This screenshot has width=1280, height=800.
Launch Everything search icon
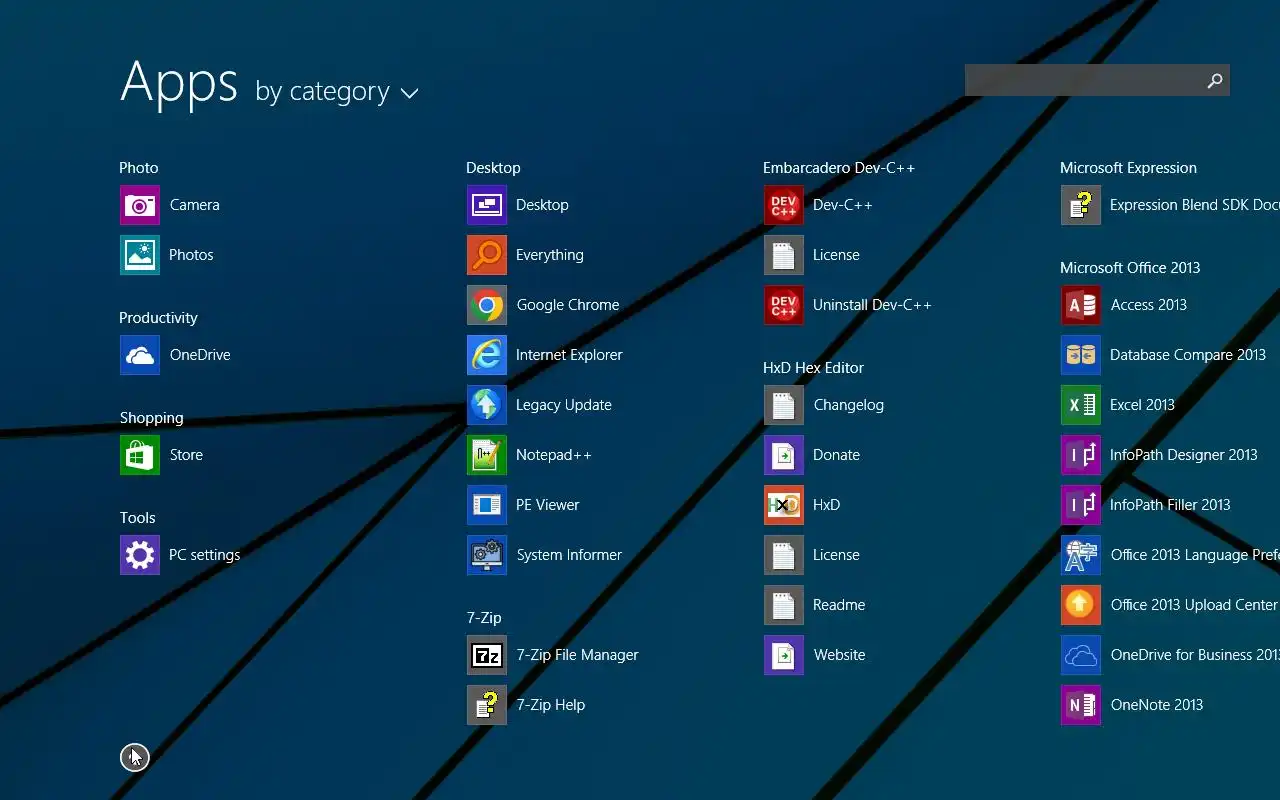pyautogui.click(x=487, y=255)
